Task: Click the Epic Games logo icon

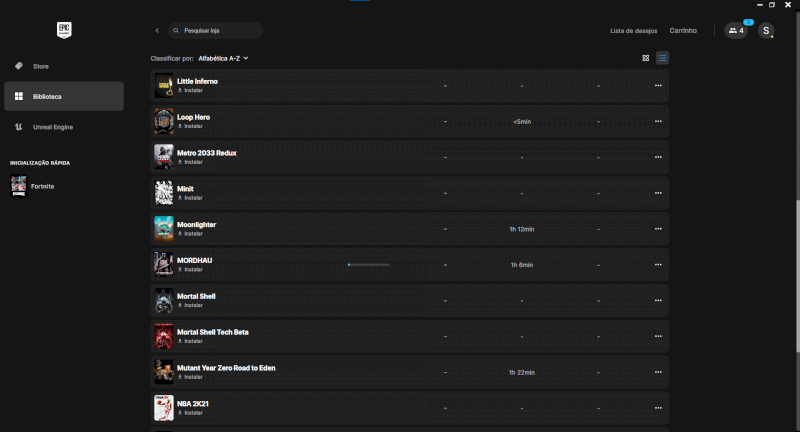Action: [64, 30]
